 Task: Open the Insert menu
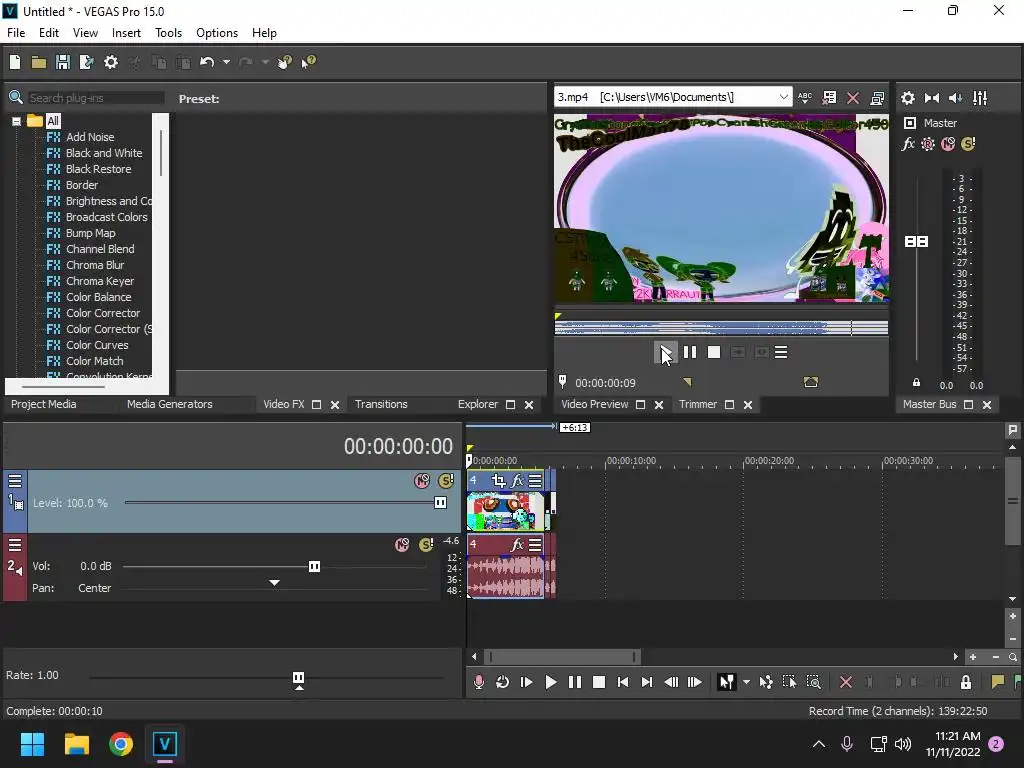tap(126, 33)
